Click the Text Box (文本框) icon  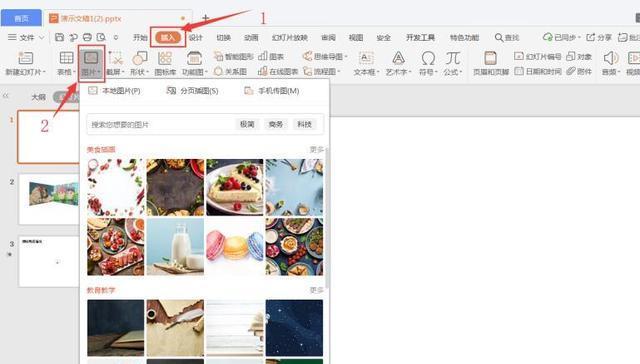point(365,58)
